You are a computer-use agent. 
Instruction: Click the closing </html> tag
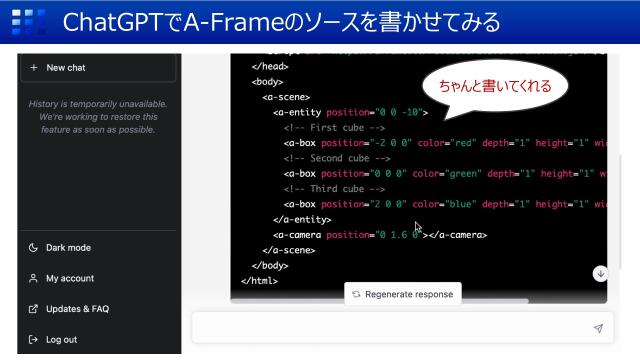(x=260, y=281)
